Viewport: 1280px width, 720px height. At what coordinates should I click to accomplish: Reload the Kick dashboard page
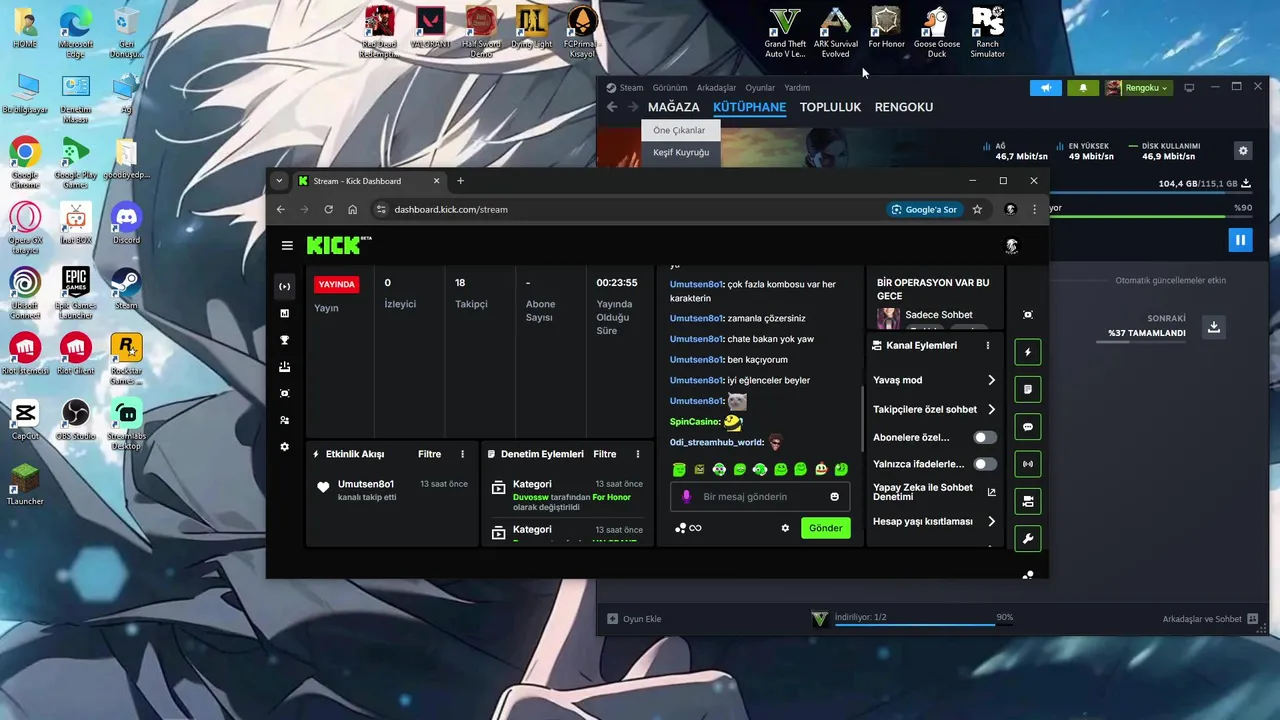[x=328, y=209]
